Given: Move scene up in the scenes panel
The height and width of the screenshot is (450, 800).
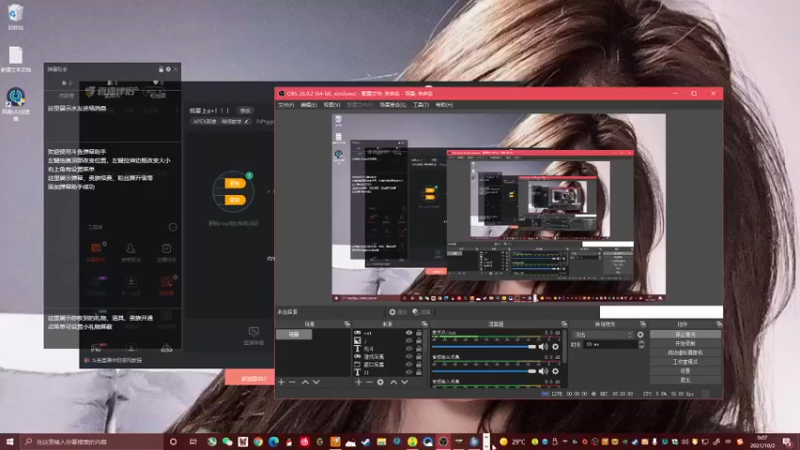Looking at the screenshot, I should 305,382.
